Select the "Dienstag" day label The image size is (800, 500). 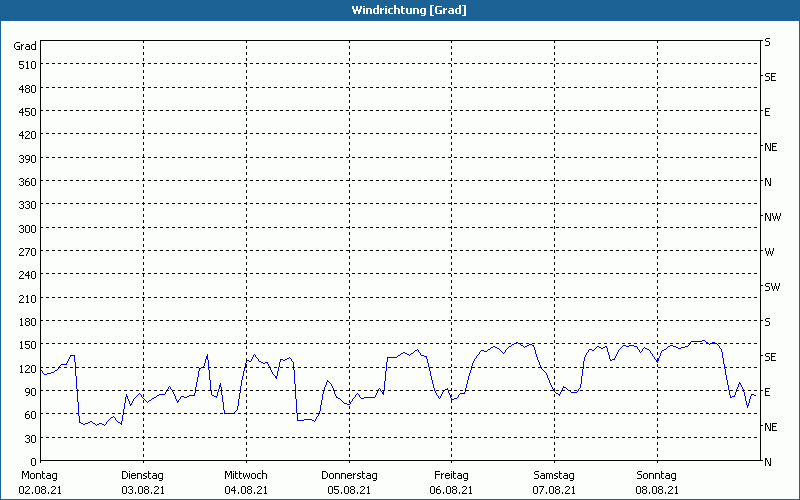click(142, 475)
